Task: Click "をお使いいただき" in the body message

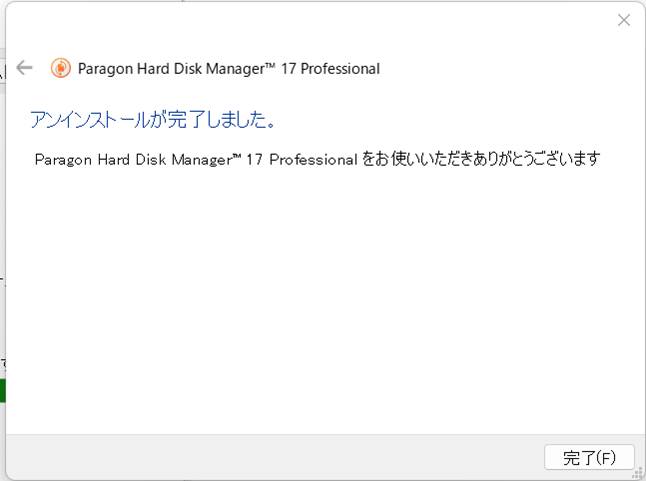Action: click(x=414, y=159)
